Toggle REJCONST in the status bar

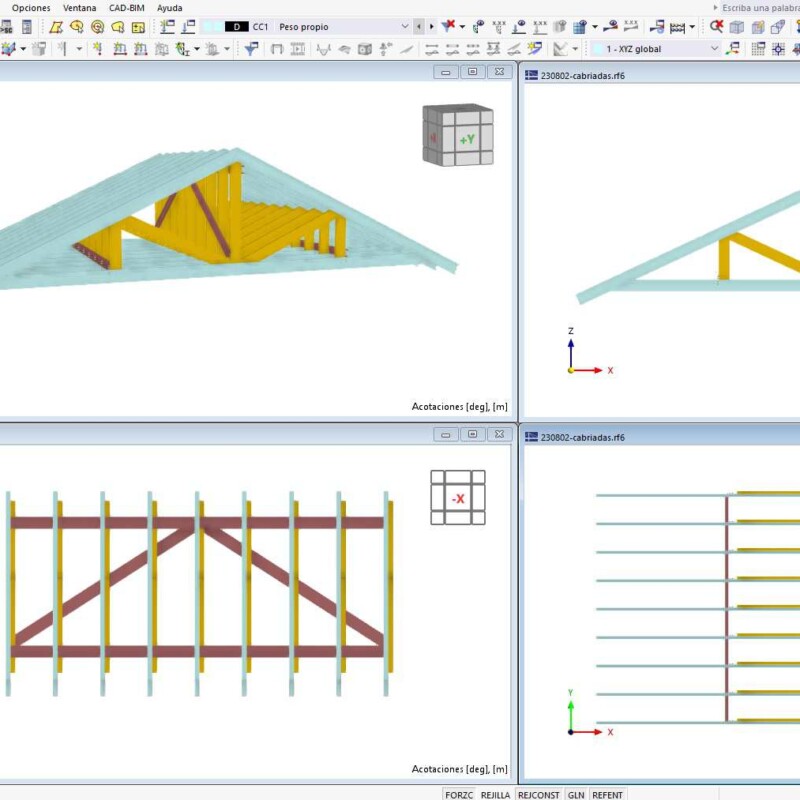coord(538,794)
